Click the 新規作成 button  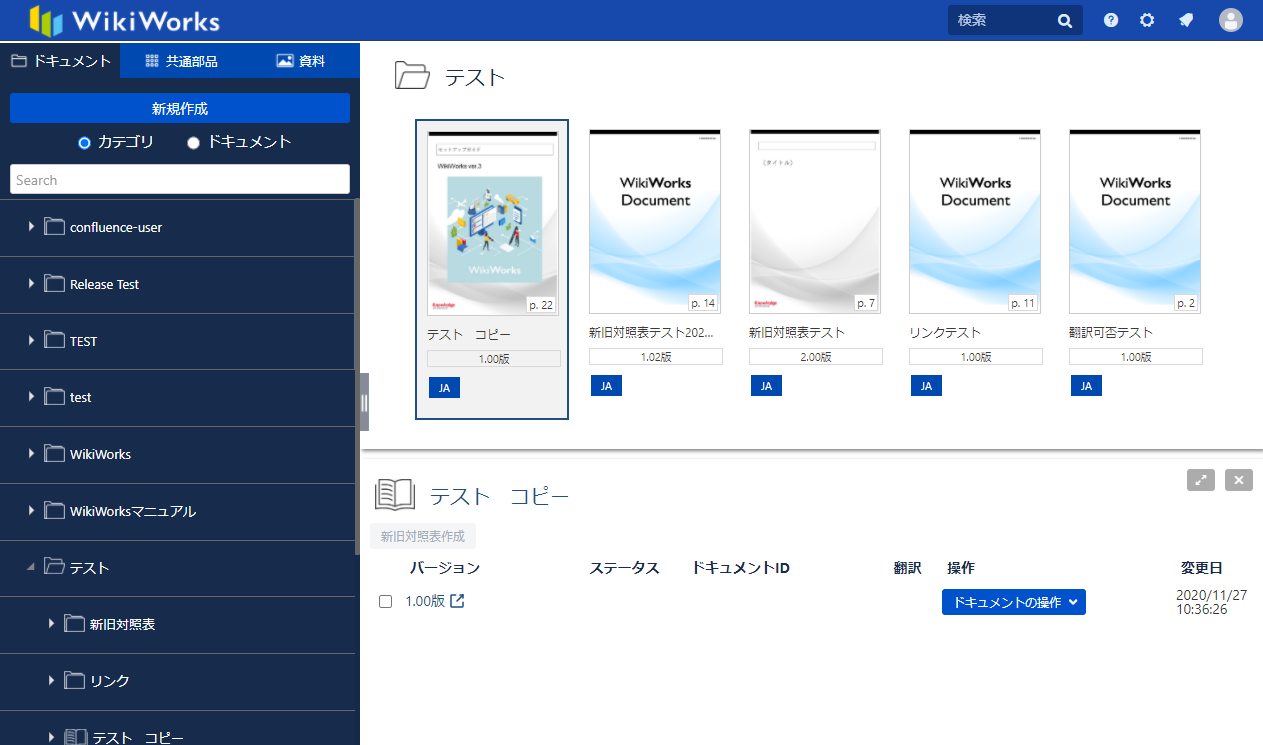point(180,108)
